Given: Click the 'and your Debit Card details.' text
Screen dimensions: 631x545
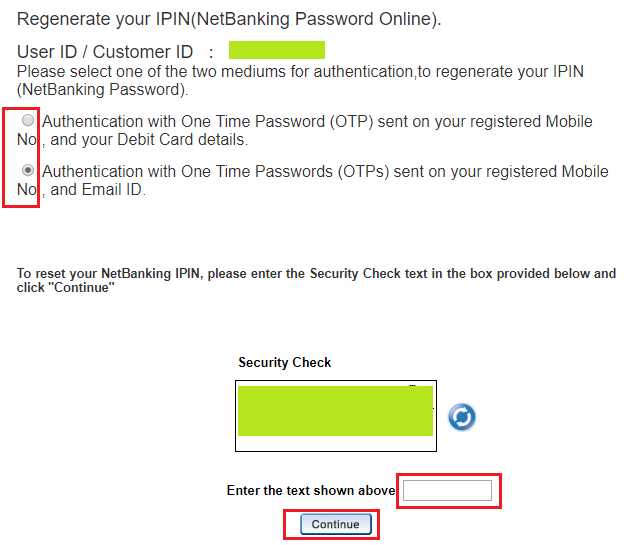Looking at the screenshot, I should click(149, 140).
